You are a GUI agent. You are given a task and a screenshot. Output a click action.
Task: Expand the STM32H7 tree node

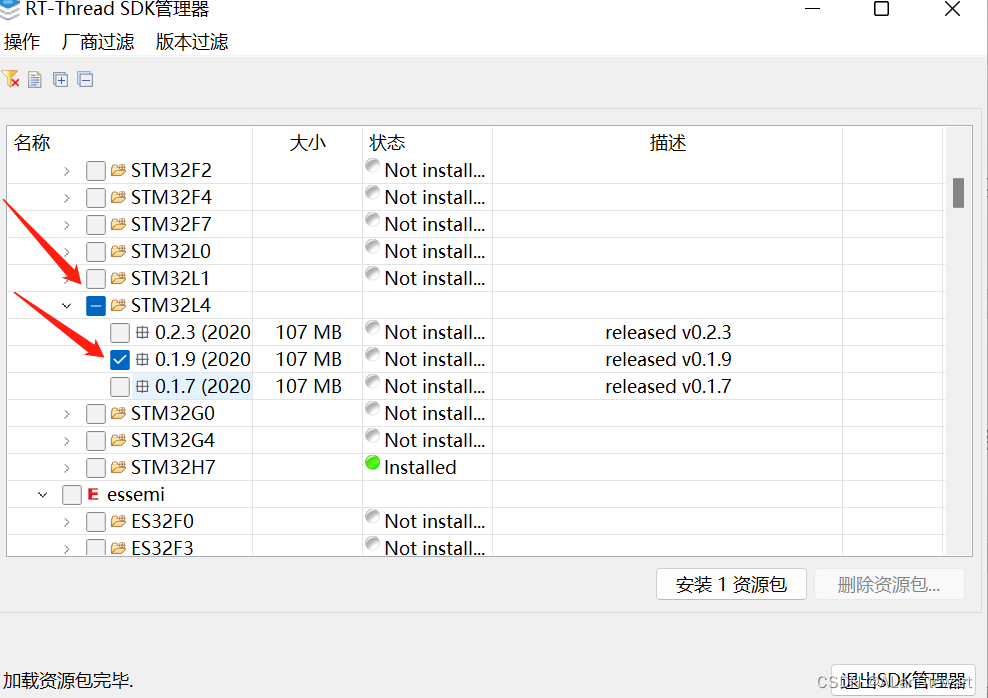coord(67,468)
